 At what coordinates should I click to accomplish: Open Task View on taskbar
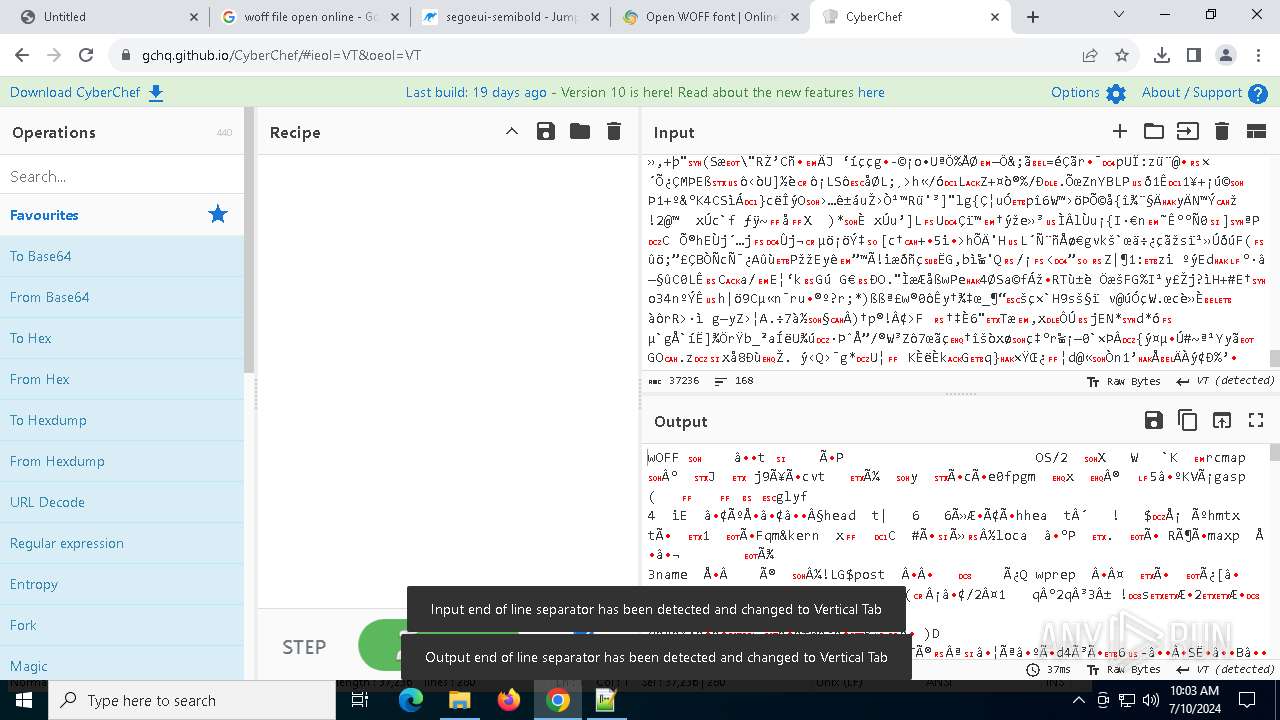pos(360,700)
